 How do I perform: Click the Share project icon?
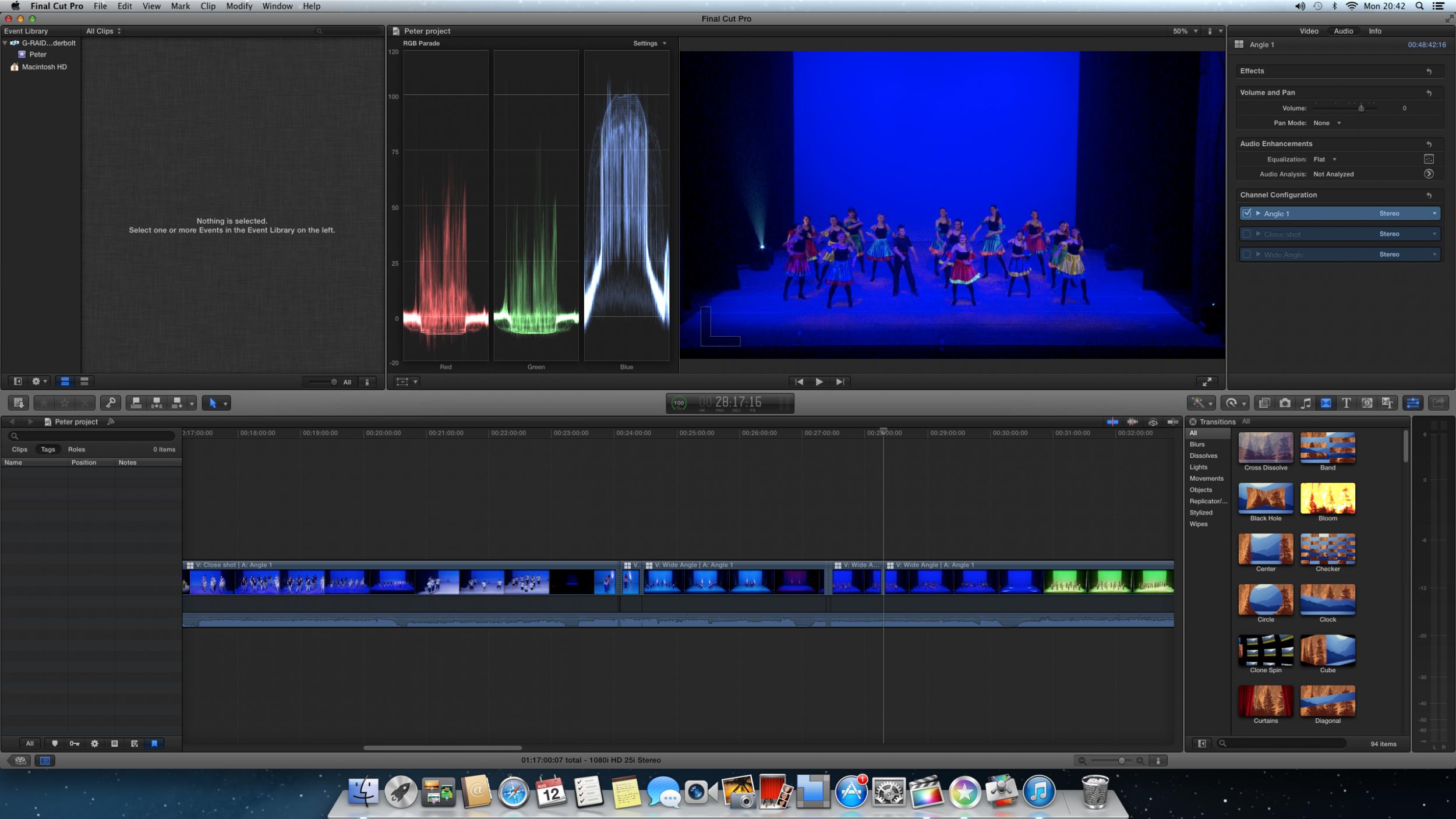(1439, 403)
